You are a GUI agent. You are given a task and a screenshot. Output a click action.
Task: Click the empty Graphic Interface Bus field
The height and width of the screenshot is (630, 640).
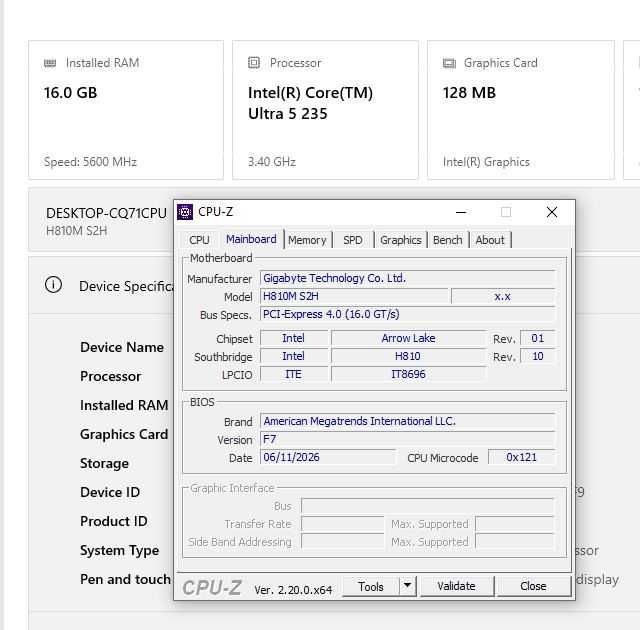427,506
